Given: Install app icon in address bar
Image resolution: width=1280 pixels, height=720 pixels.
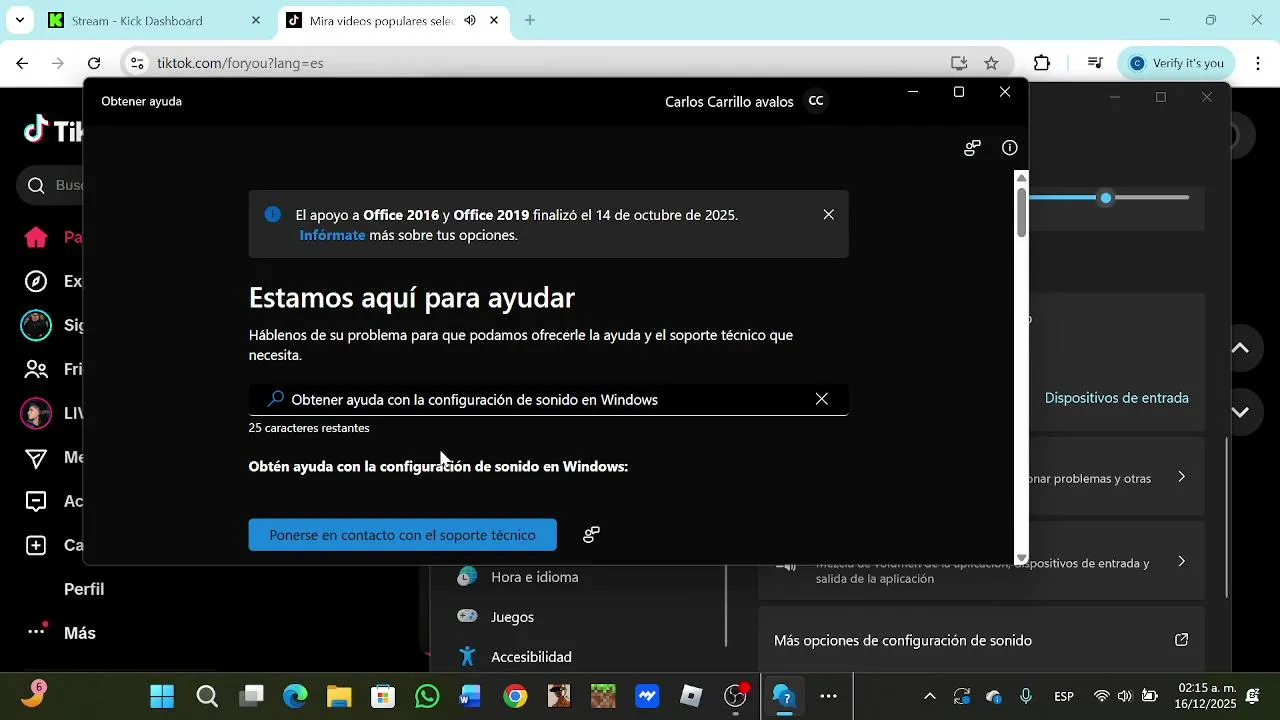Looking at the screenshot, I should (959, 63).
